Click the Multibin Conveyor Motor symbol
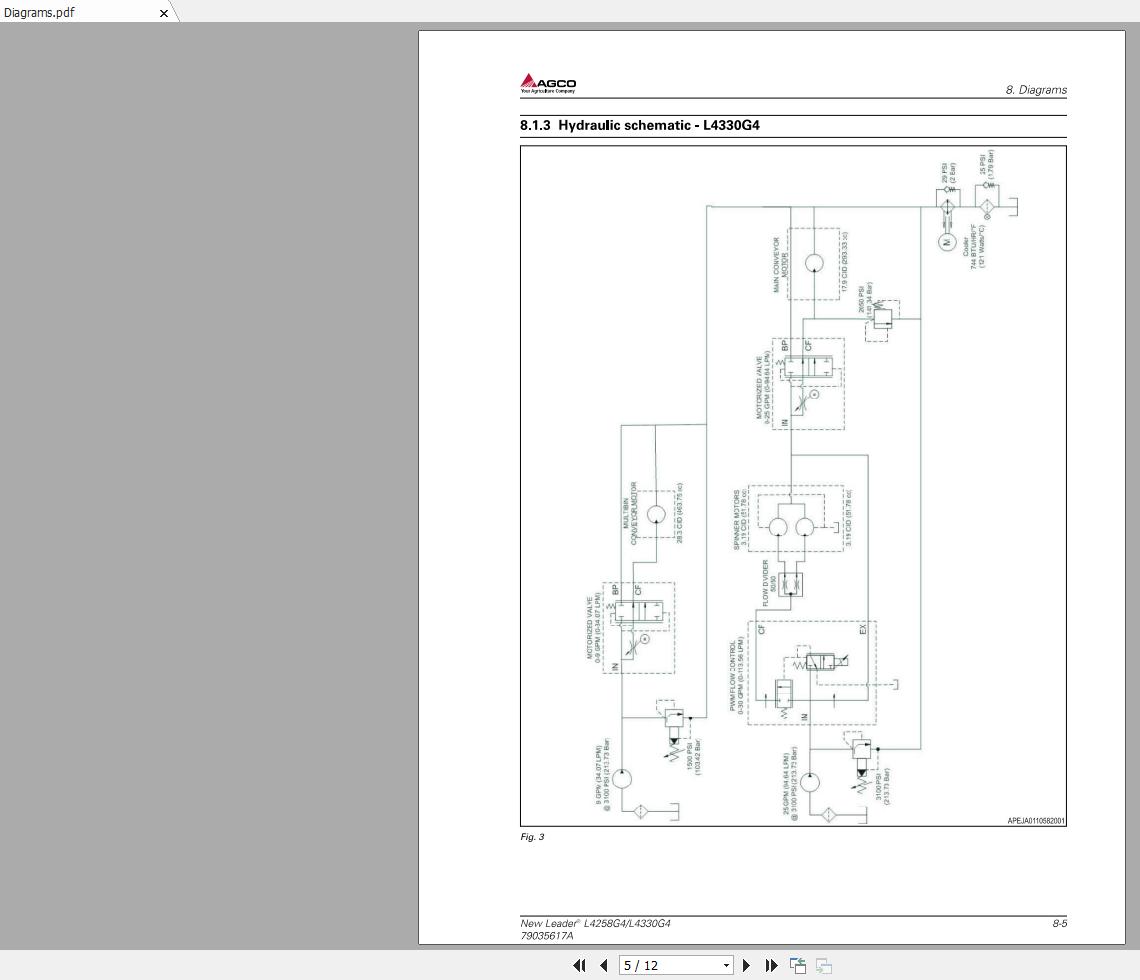Image resolution: width=1140 pixels, height=980 pixels. click(656, 515)
